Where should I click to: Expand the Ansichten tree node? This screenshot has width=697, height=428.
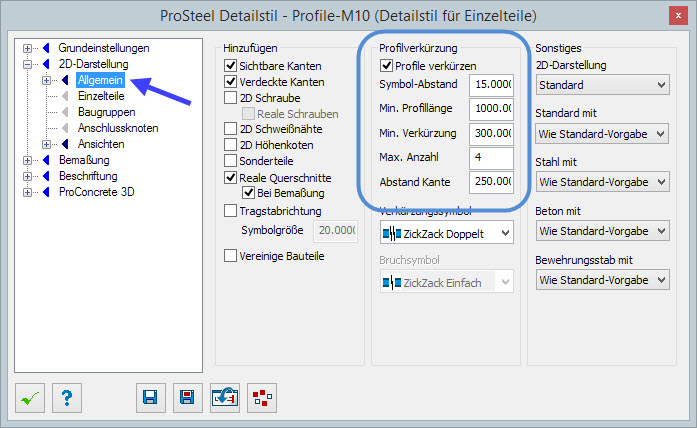[x=46, y=144]
